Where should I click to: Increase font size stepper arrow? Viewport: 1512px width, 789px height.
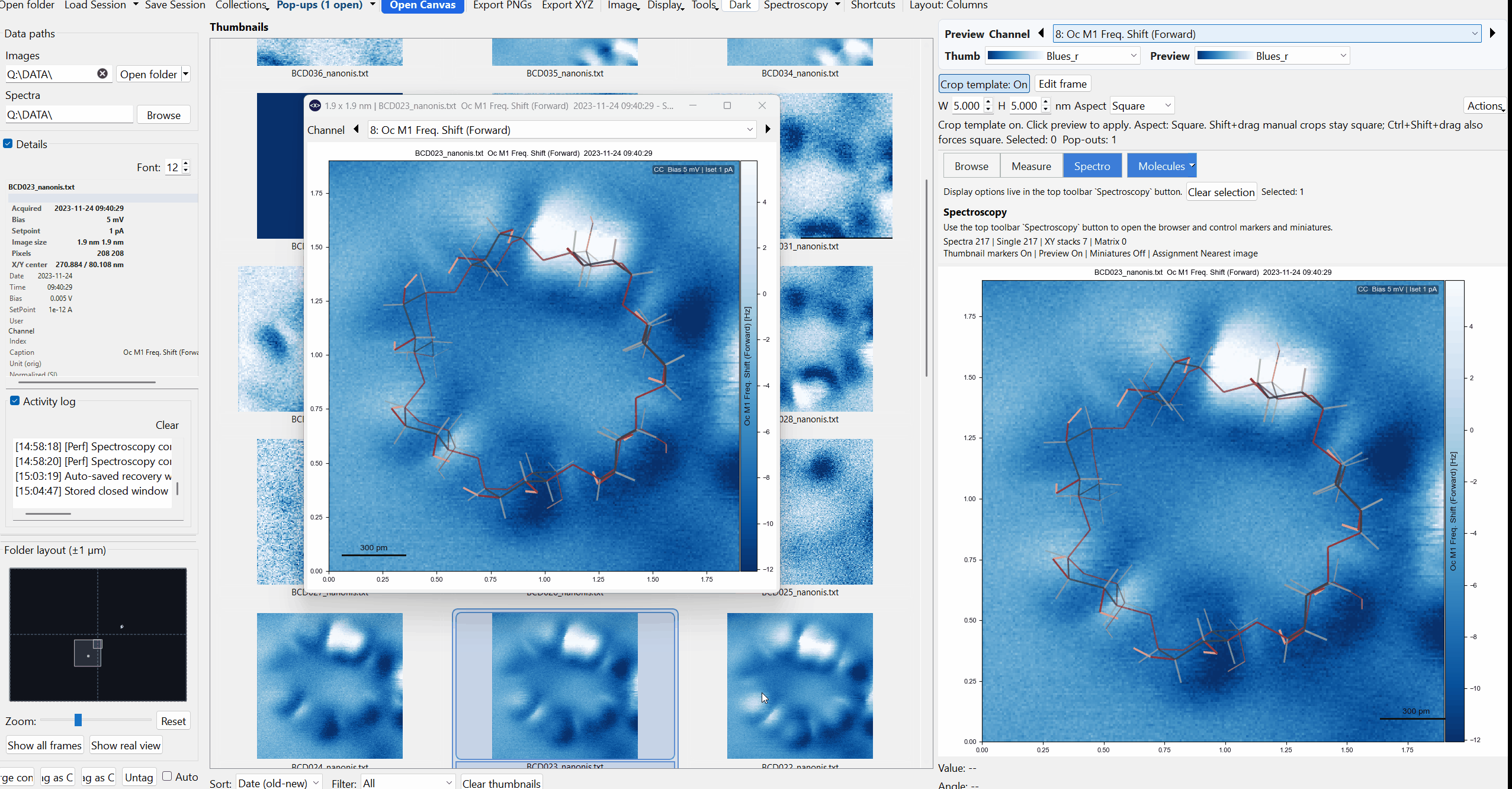186,163
